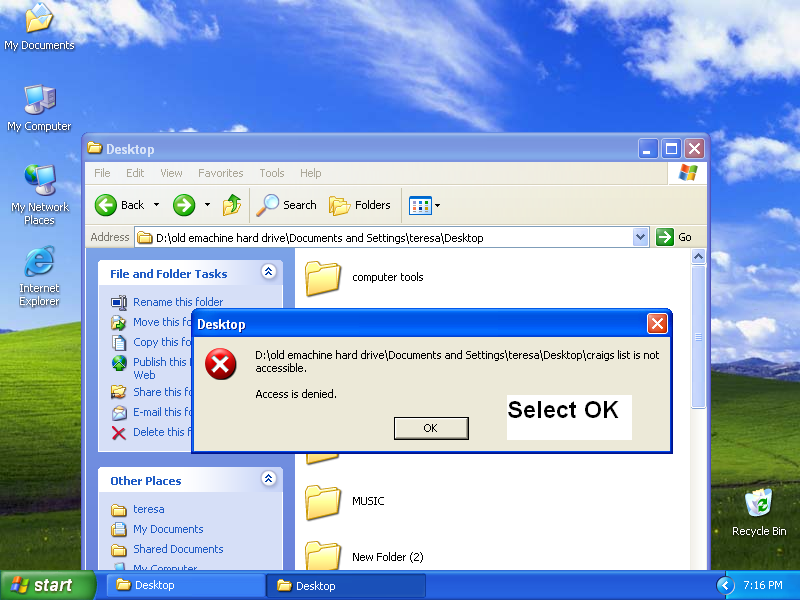Open the Address bar dropdown list
800x600 pixels.
(639, 237)
